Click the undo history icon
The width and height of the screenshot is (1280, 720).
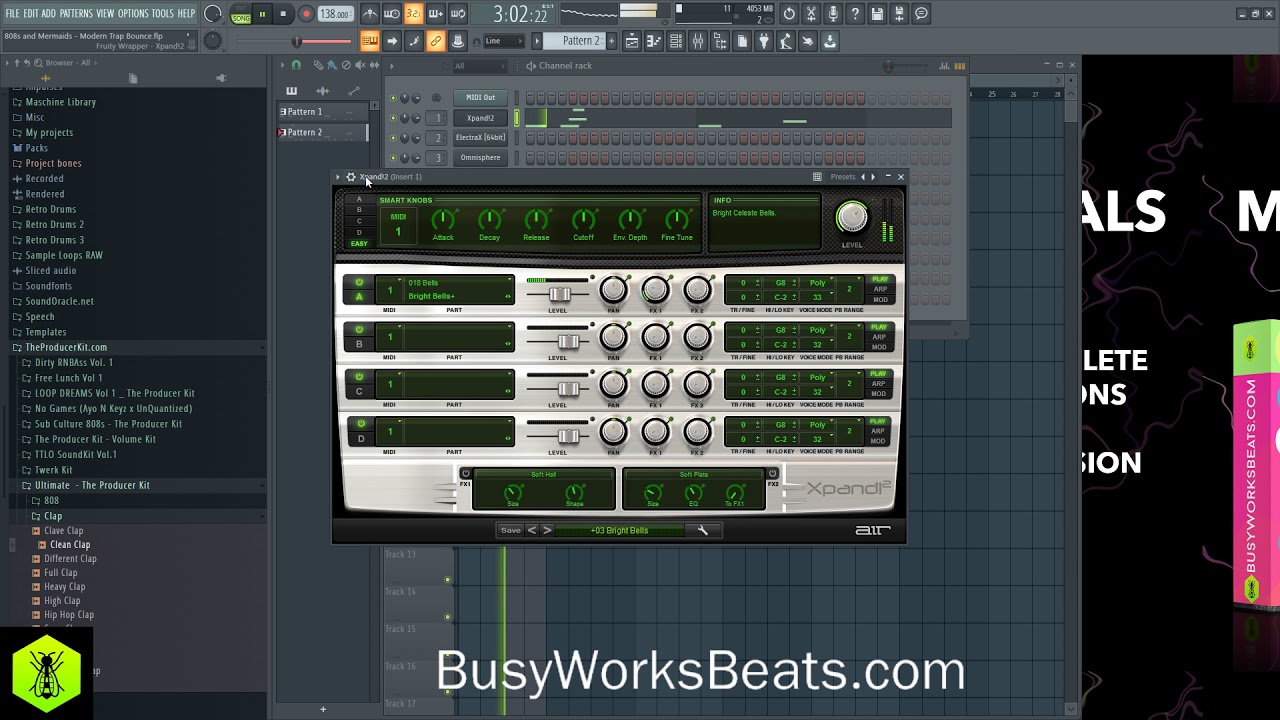tap(789, 14)
